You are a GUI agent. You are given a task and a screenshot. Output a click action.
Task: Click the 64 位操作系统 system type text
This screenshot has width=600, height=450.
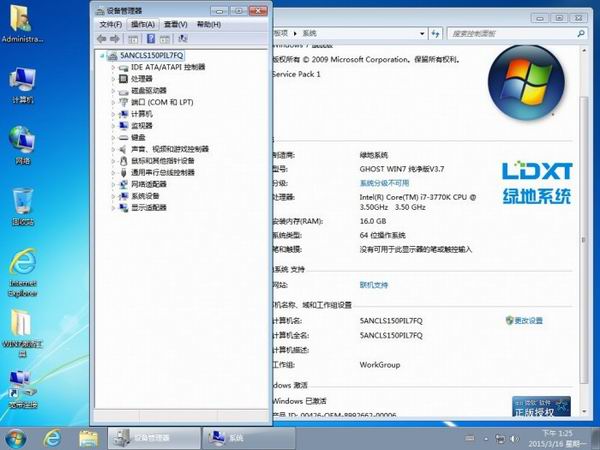pyautogui.click(x=382, y=235)
